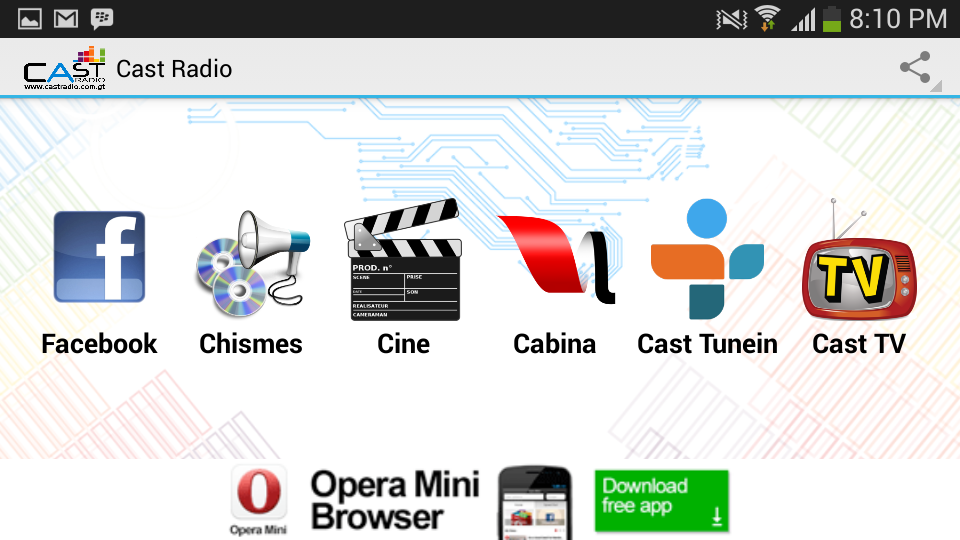Screen dimensions: 960x540
Task: Tap the Cabina label
Action: pos(555,344)
